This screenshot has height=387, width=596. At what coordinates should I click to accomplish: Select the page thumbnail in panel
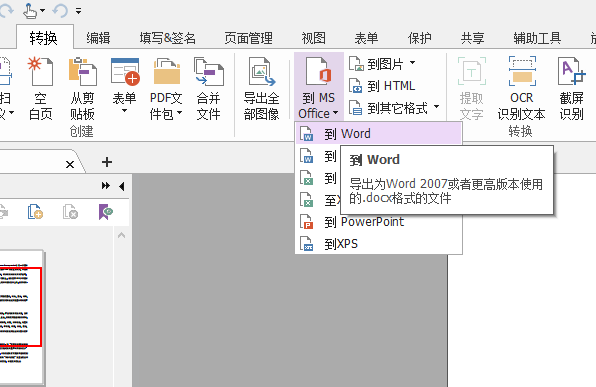pos(21,316)
